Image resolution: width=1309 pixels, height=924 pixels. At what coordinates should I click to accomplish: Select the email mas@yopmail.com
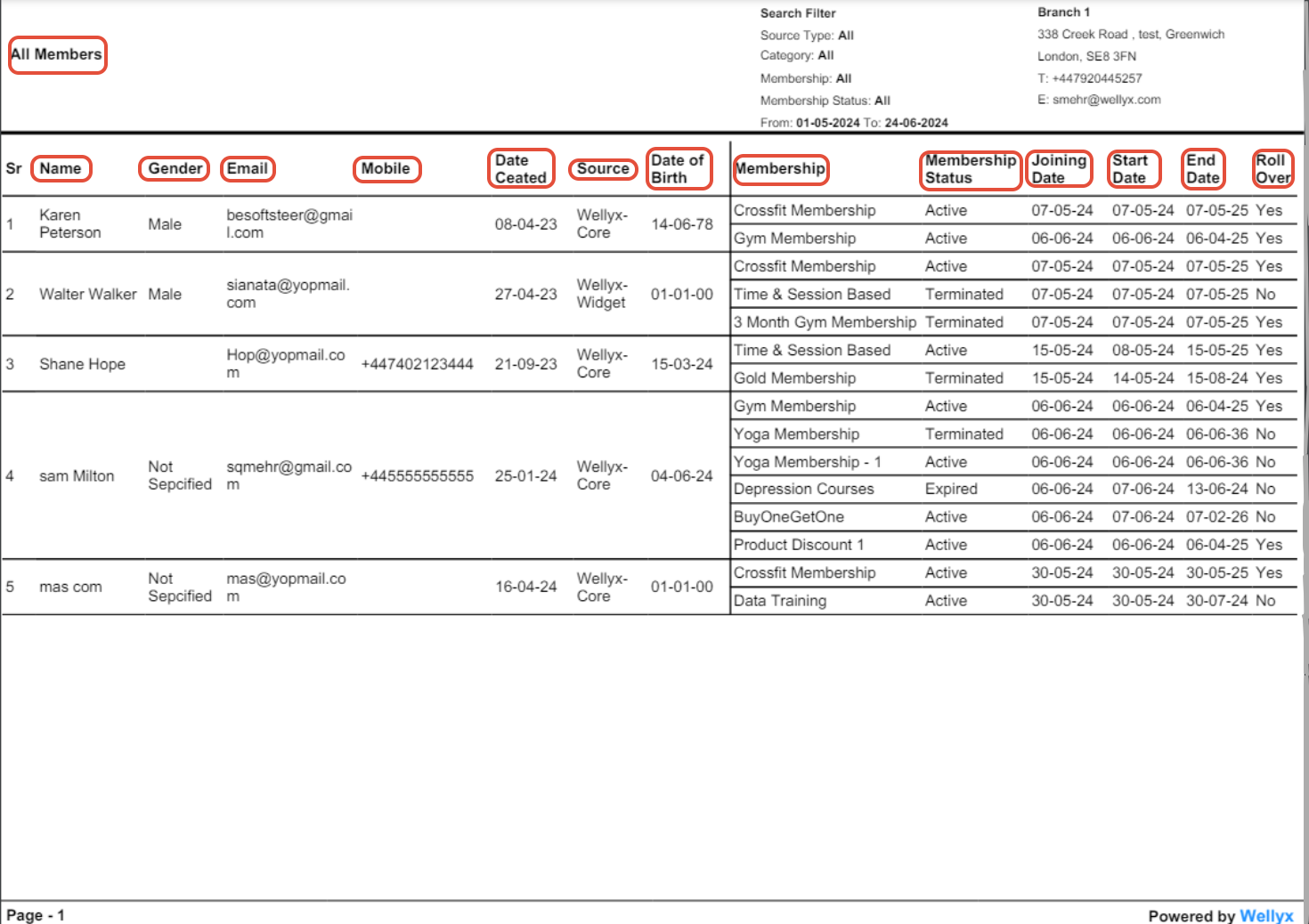click(286, 588)
